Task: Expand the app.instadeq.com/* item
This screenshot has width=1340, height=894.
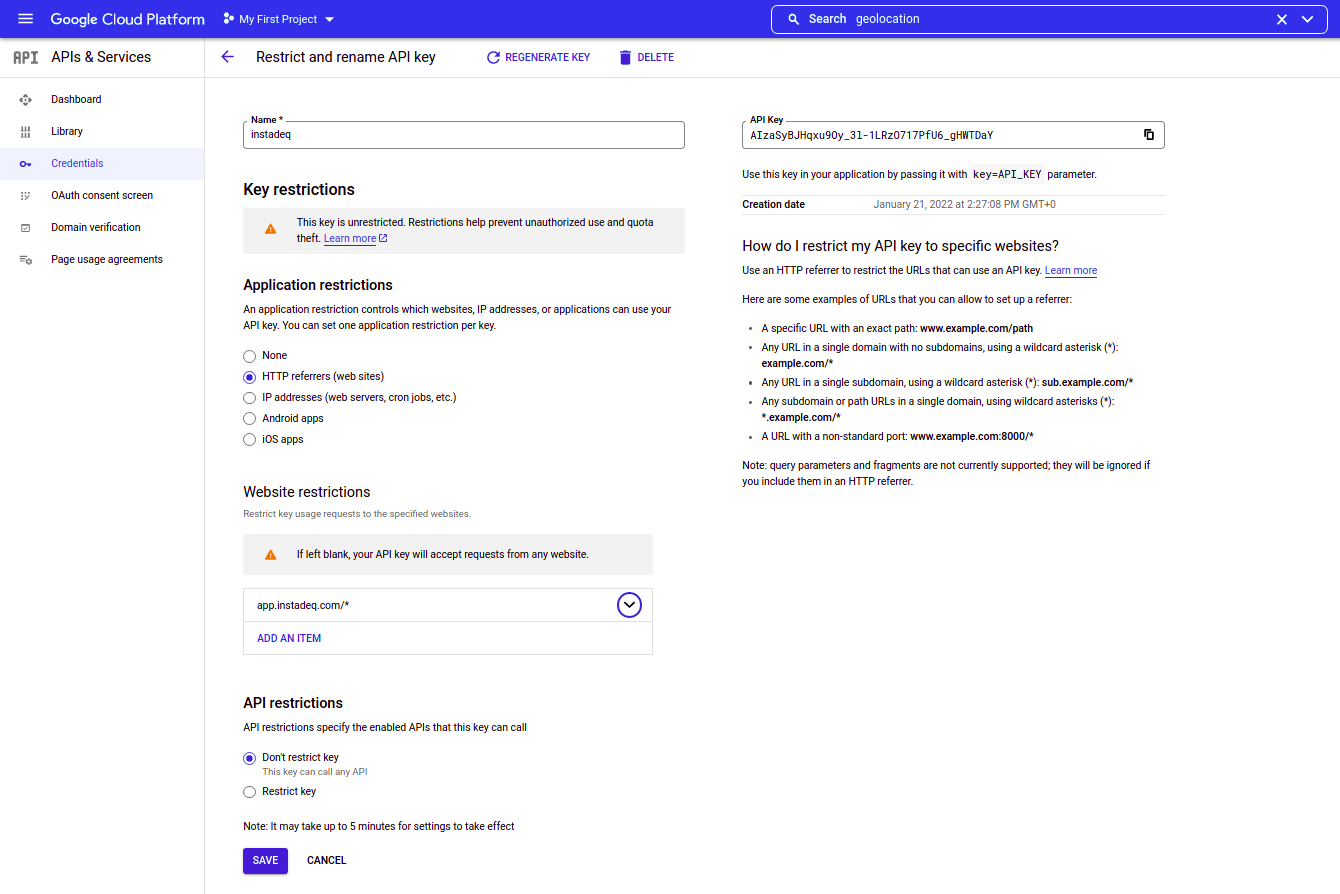Action: [x=629, y=605]
